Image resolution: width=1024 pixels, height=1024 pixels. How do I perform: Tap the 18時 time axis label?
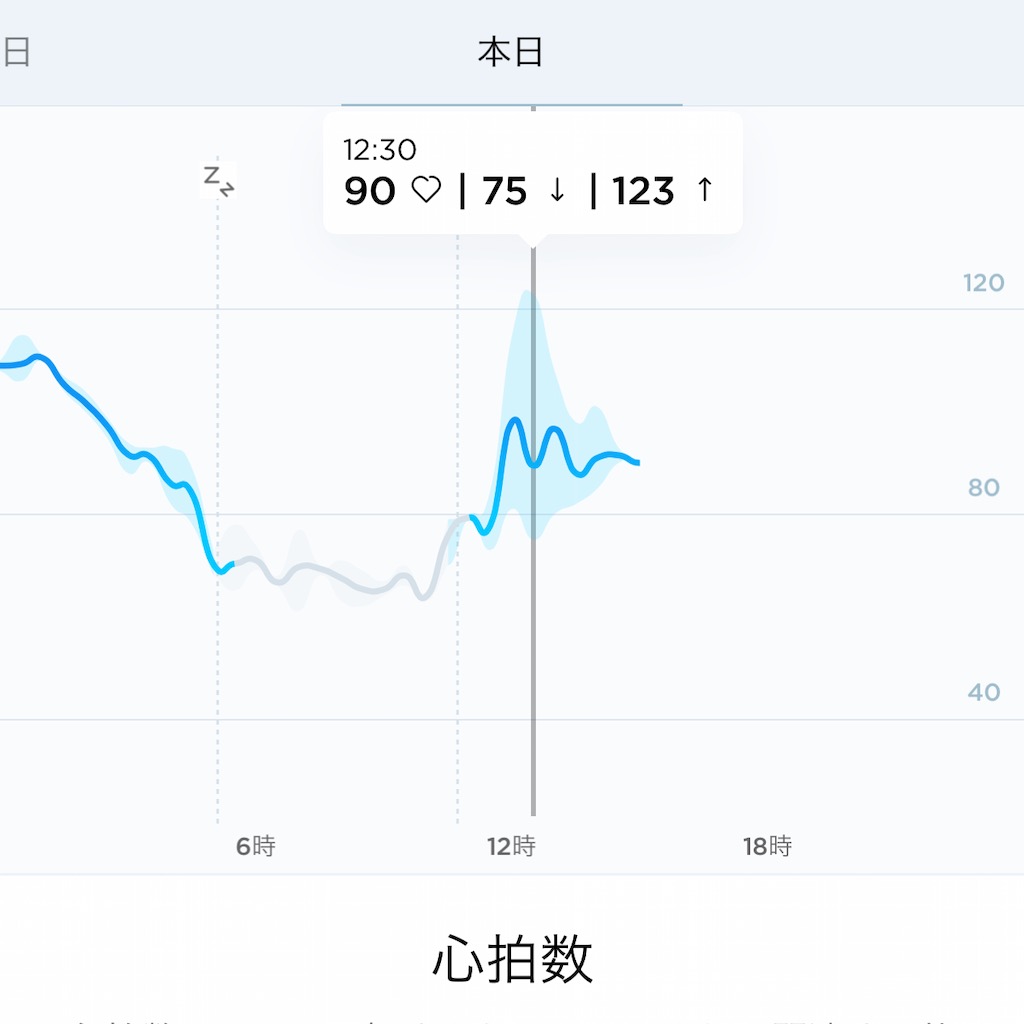pos(767,846)
